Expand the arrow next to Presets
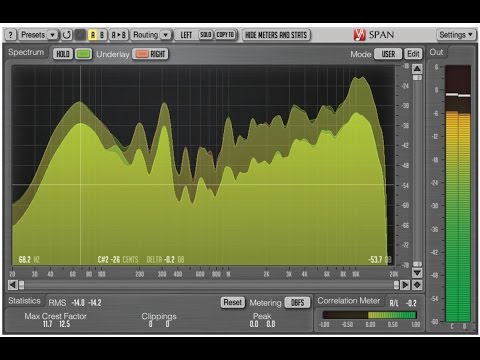Screen dimensions: 480x360 tap(53, 35)
